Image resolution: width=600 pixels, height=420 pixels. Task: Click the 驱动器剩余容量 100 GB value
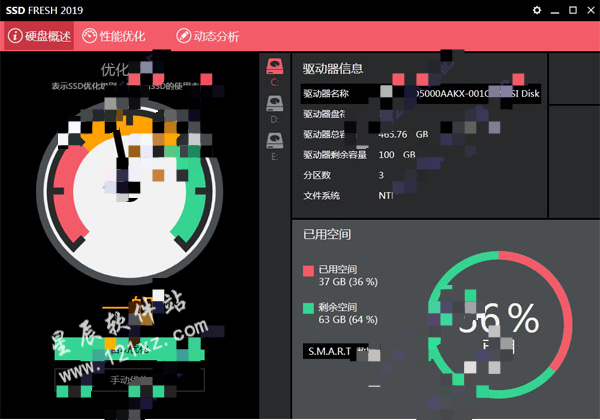(397, 155)
